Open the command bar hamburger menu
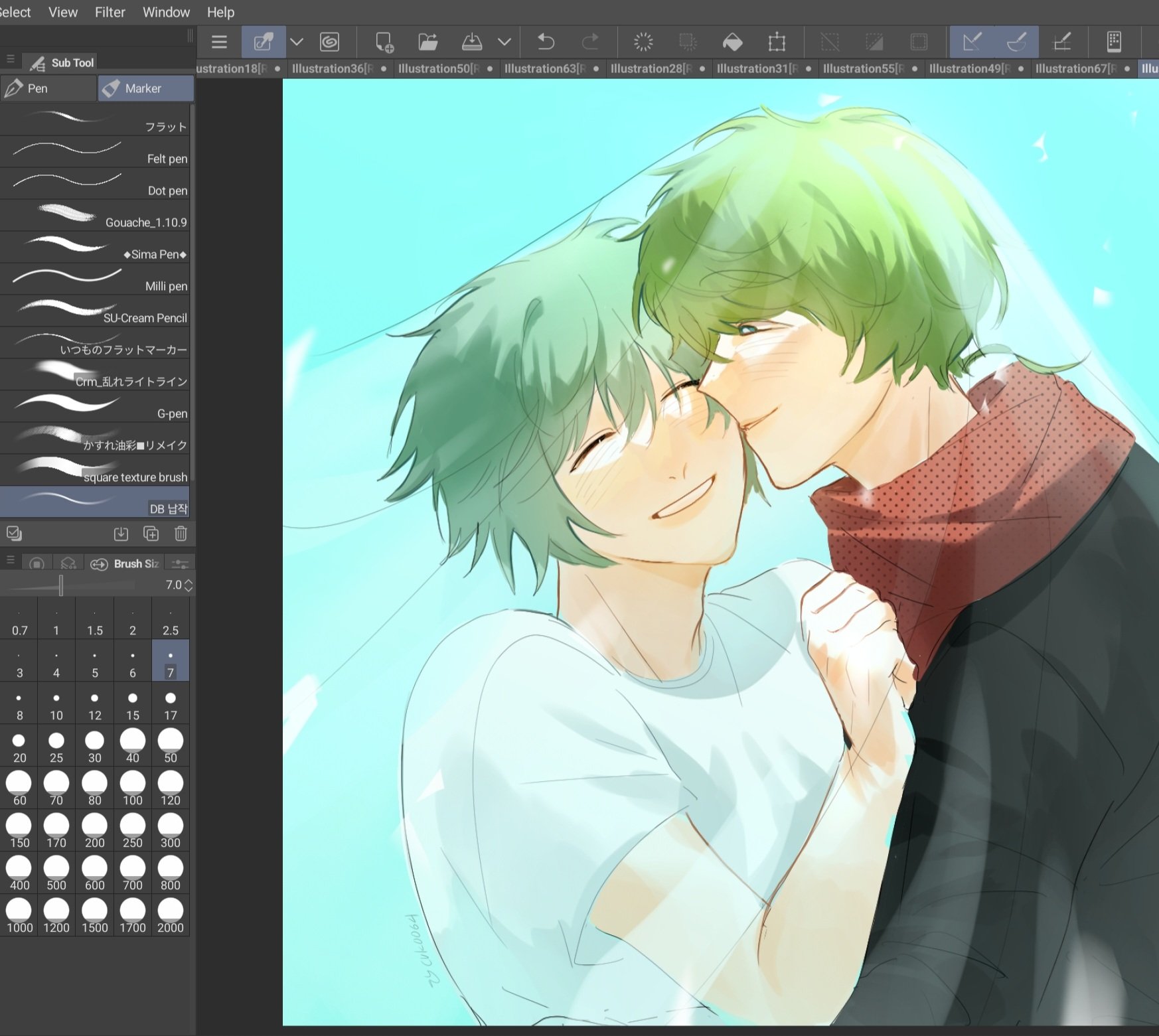Image resolution: width=1159 pixels, height=1036 pixels. pos(219,42)
